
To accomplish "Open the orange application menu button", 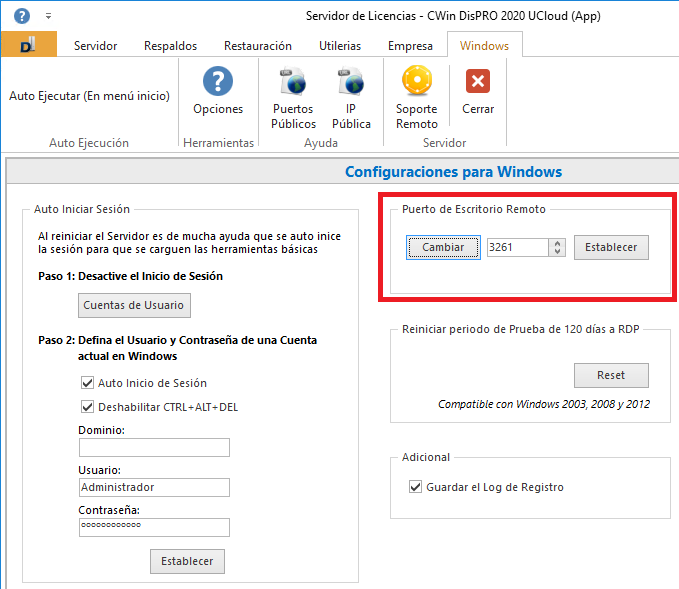I will pyautogui.click(x=29, y=45).
